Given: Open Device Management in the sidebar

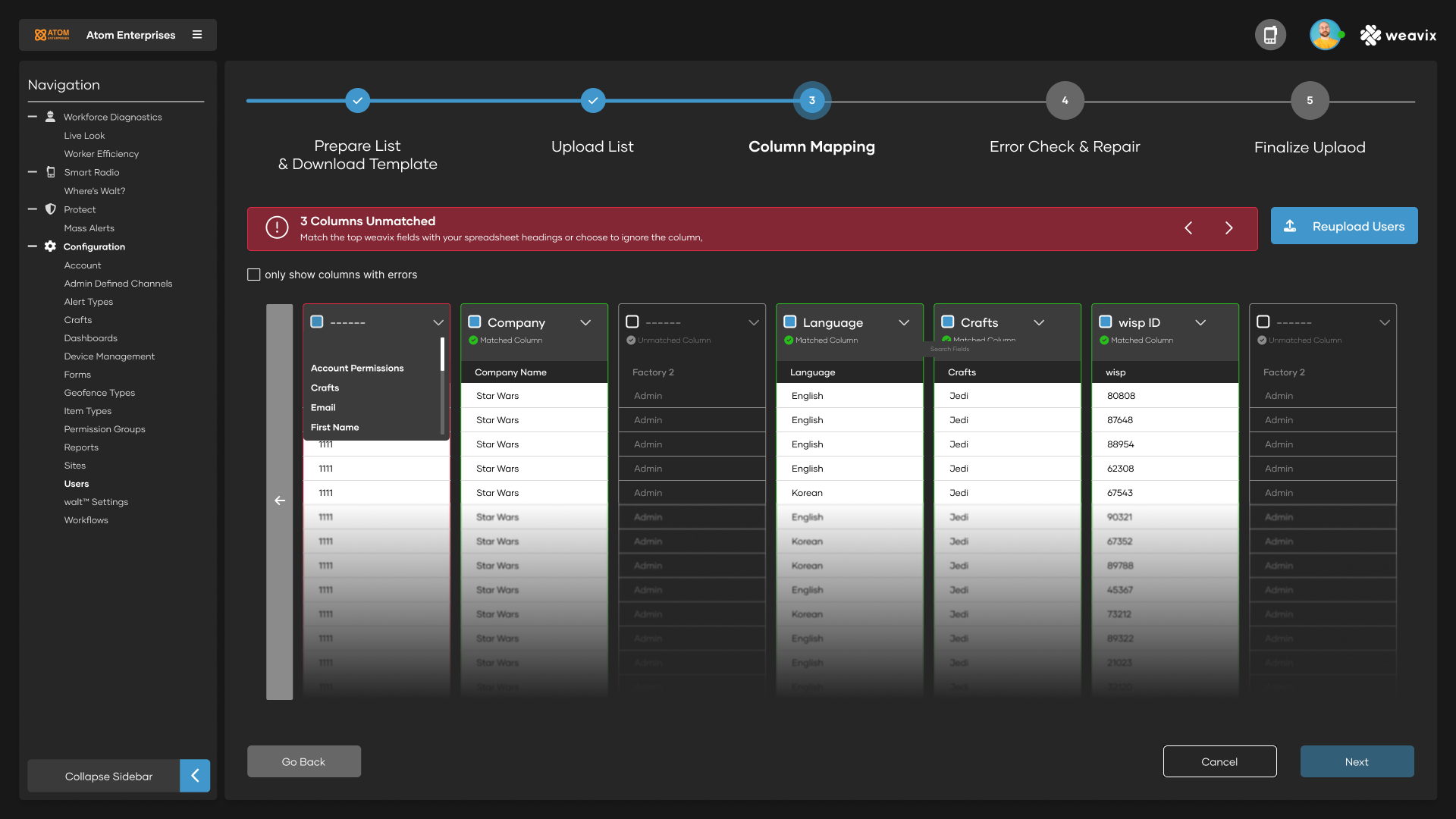Looking at the screenshot, I should 109,356.
